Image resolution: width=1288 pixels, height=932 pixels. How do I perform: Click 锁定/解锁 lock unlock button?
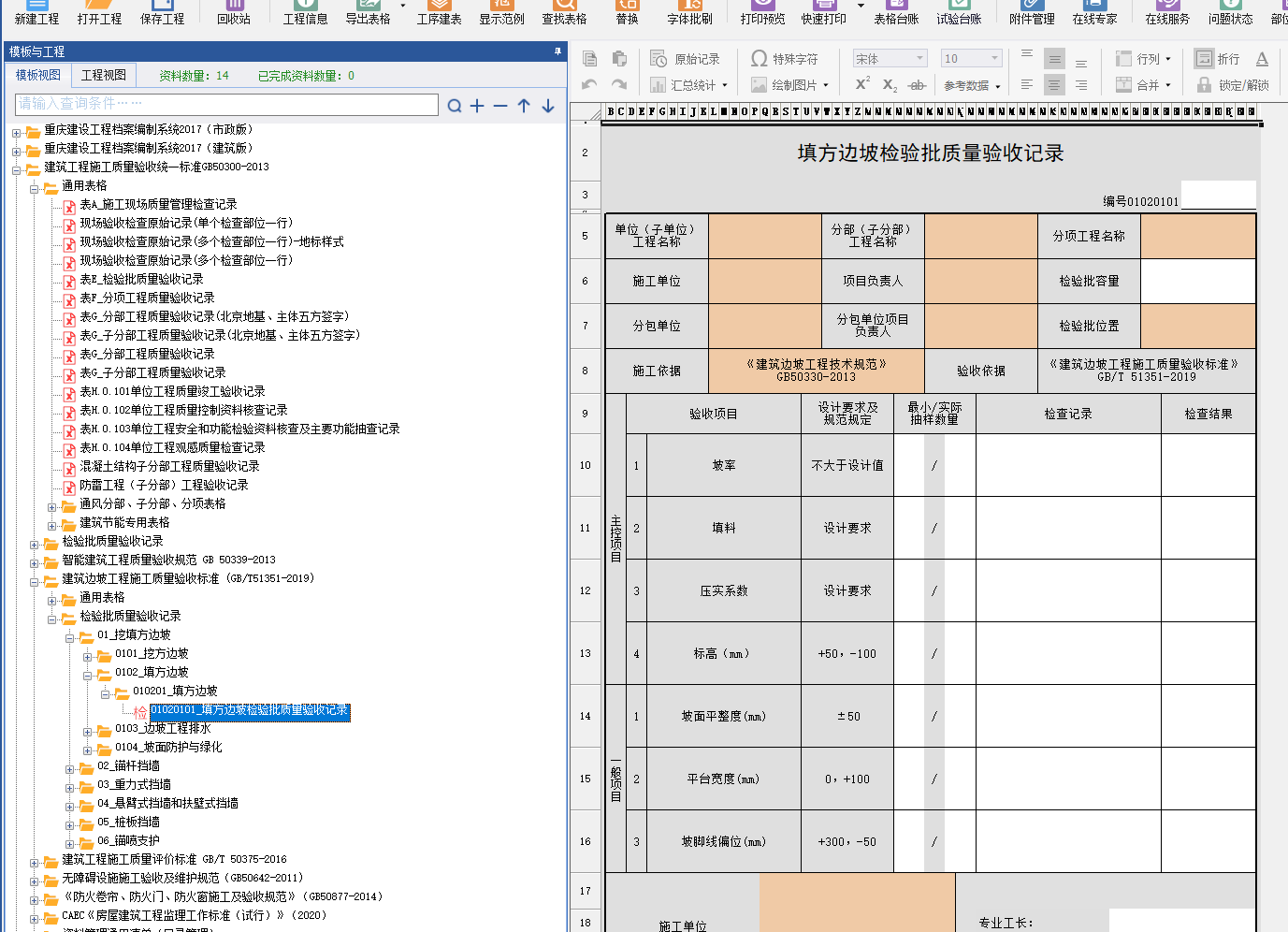click(1232, 85)
